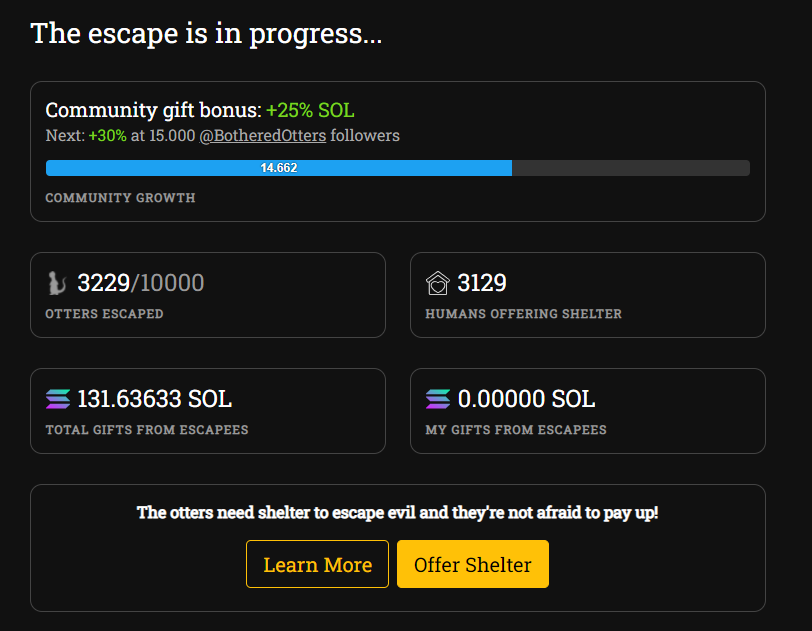Click the MY GIFTS FROM ESCAPEES label
The width and height of the screenshot is (812, 631).
(x=515, y=430)
